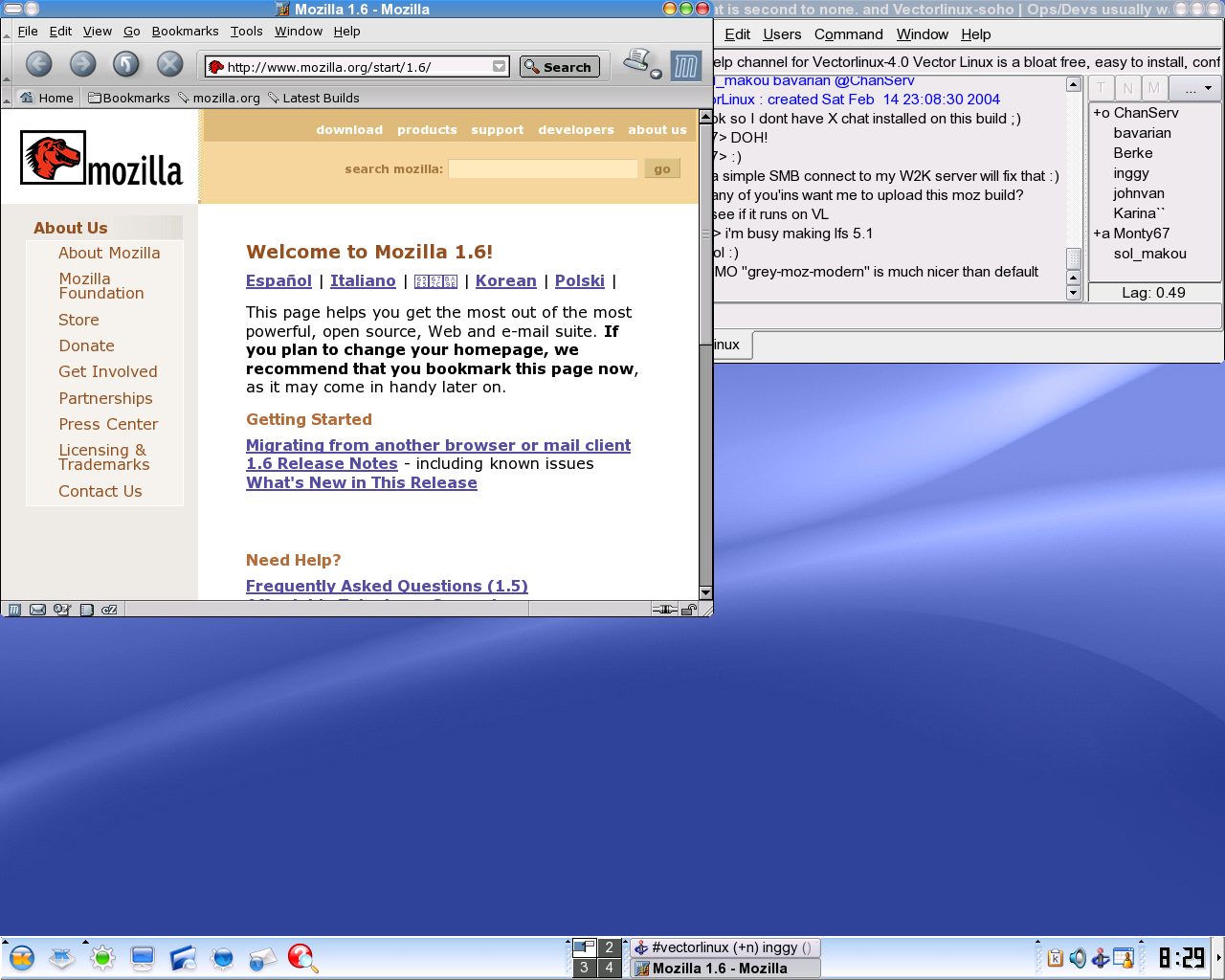Click the products link in the page header
Viewport: 1225px width, 980px height.
tap(427, 129)
